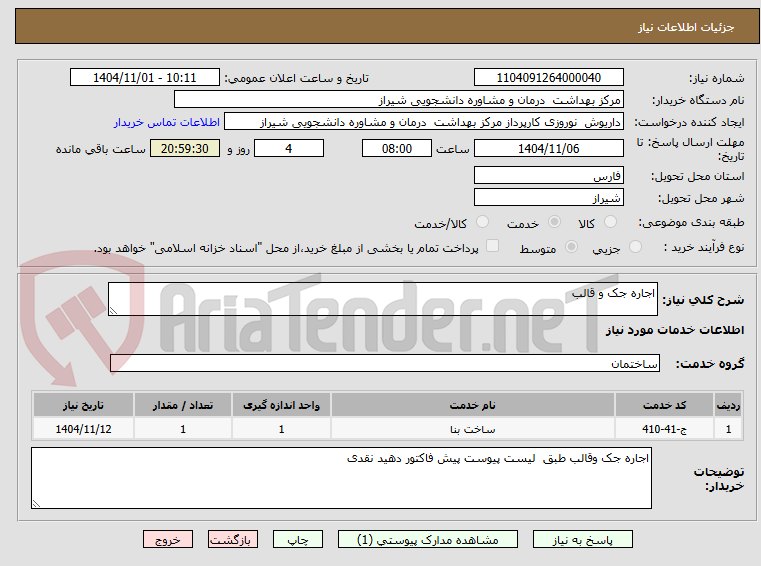Select the متوسط purchase type radio
The height and width of the screenshot is (566, 761).
click(x=571, y=247)
